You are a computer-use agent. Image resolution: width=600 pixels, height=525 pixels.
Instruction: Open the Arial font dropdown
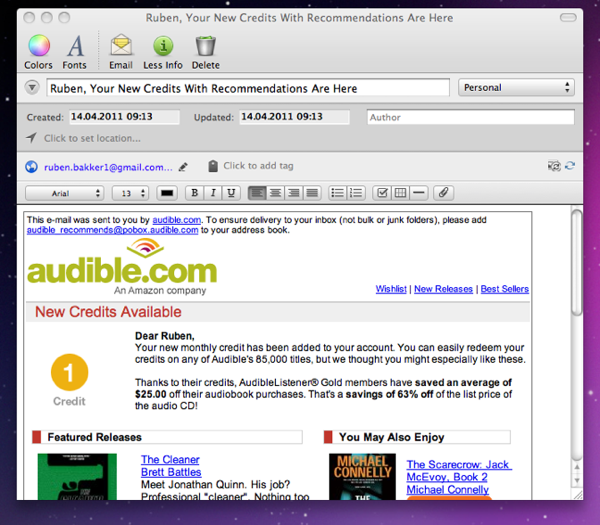click(65, 193)
